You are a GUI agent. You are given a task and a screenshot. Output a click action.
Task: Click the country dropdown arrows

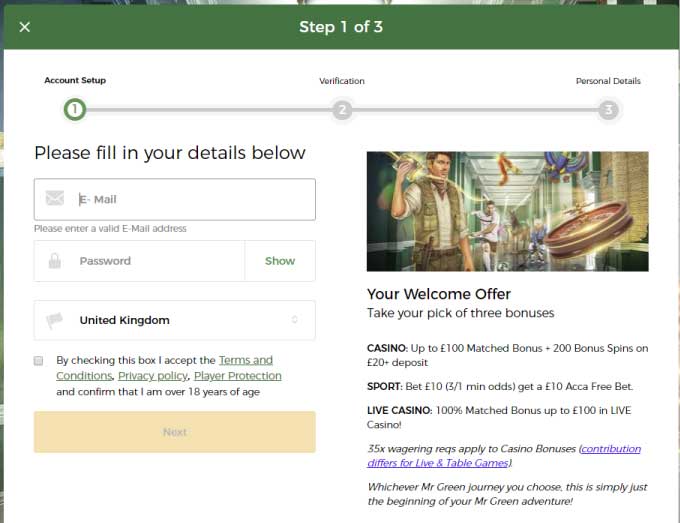294,320
